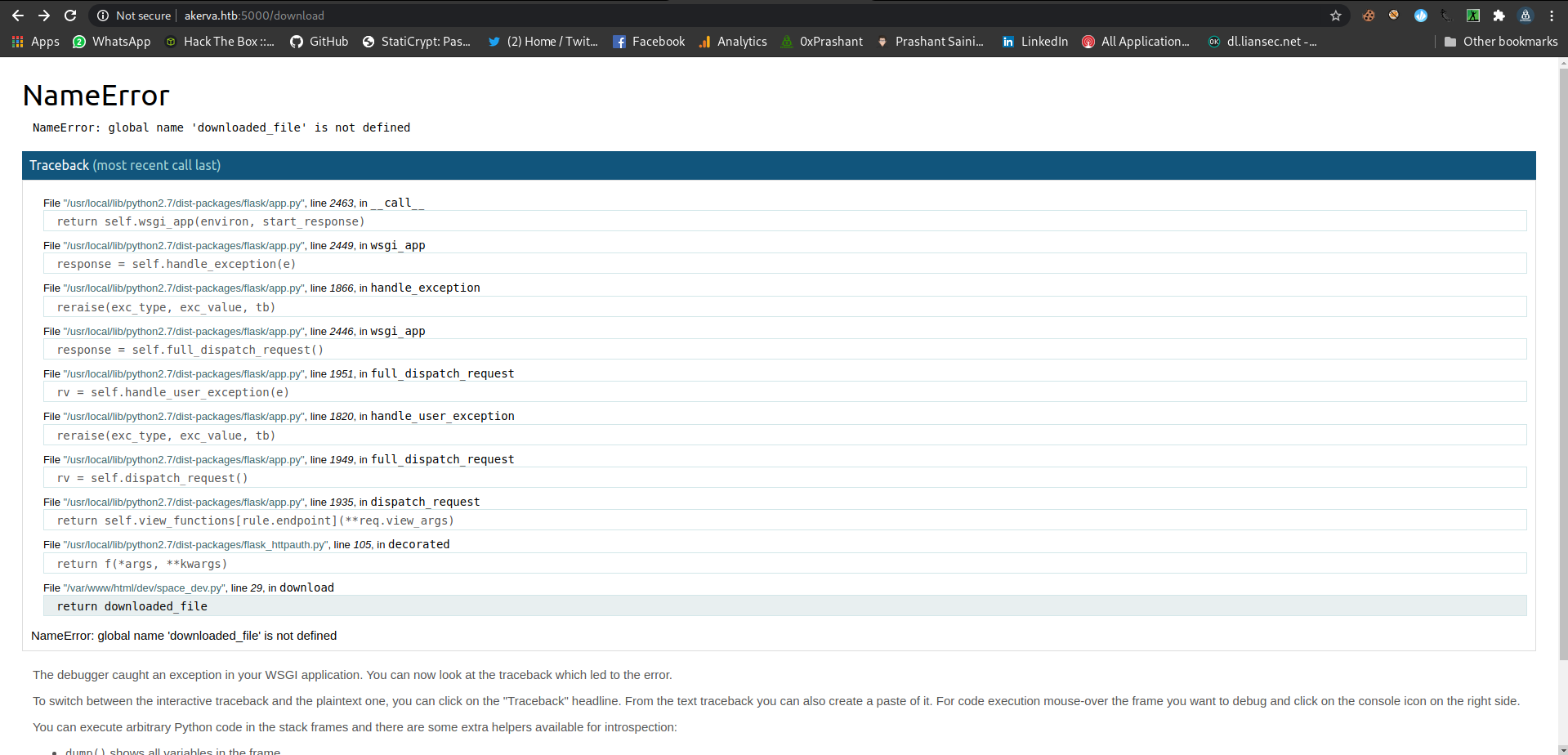Click the forward navigation arrow

pos(43,15)
